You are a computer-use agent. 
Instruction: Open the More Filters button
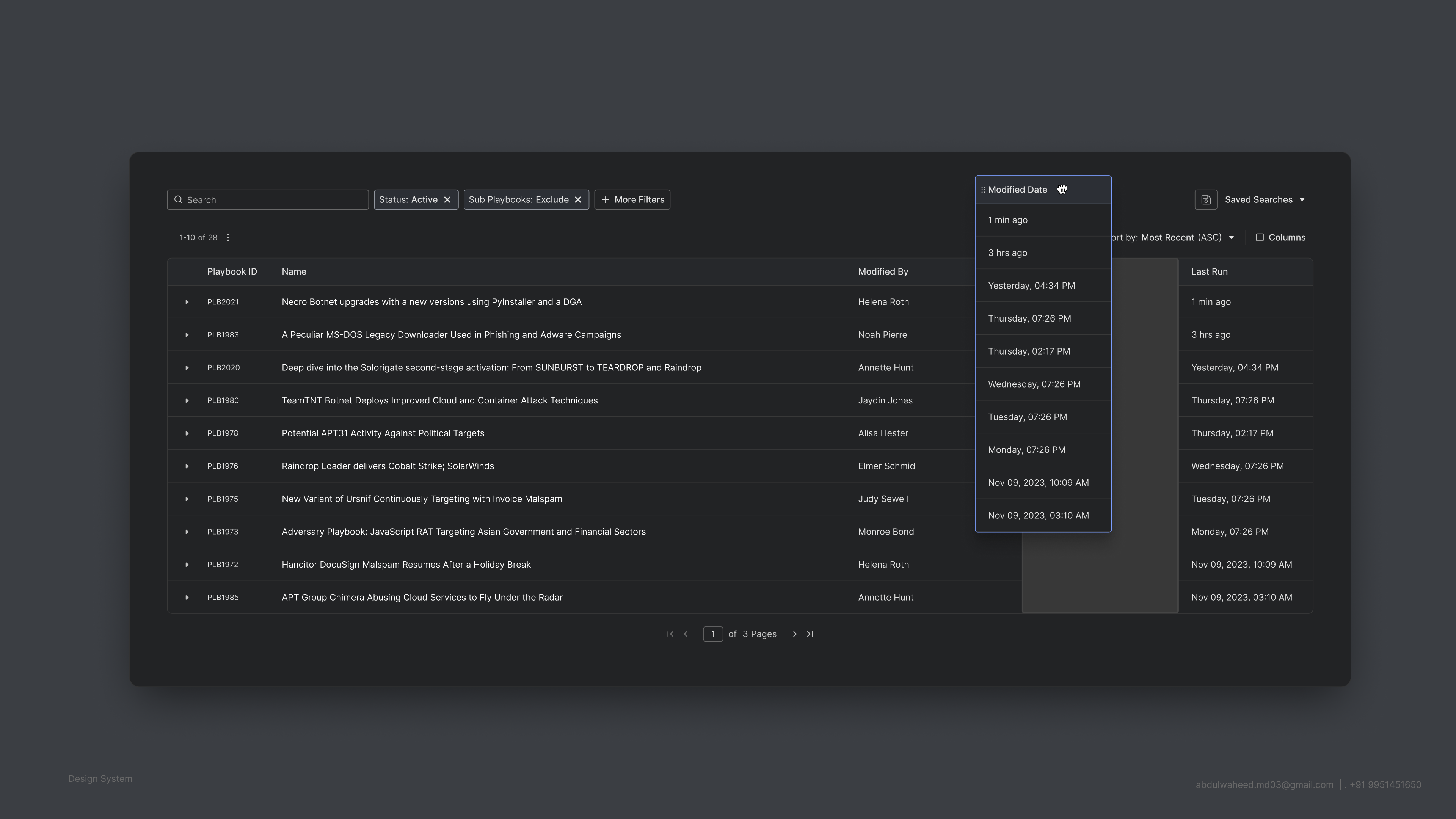pyautogui.click(x=632, y=199)
